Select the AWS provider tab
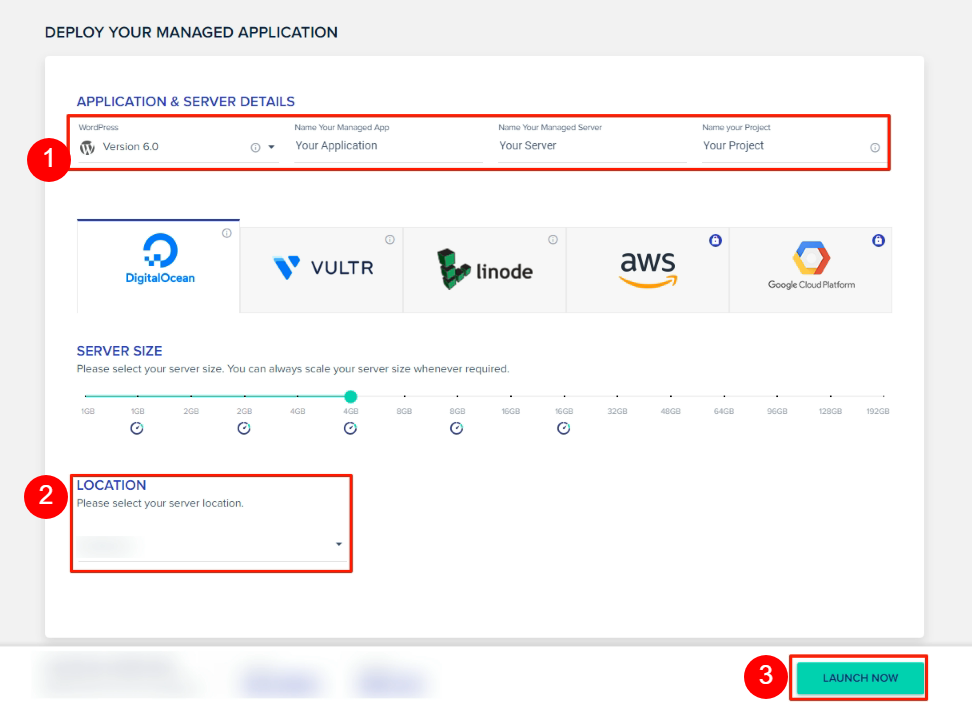Image resolution: width=972 pixels, height=702 pixels. tap(647, 270)
